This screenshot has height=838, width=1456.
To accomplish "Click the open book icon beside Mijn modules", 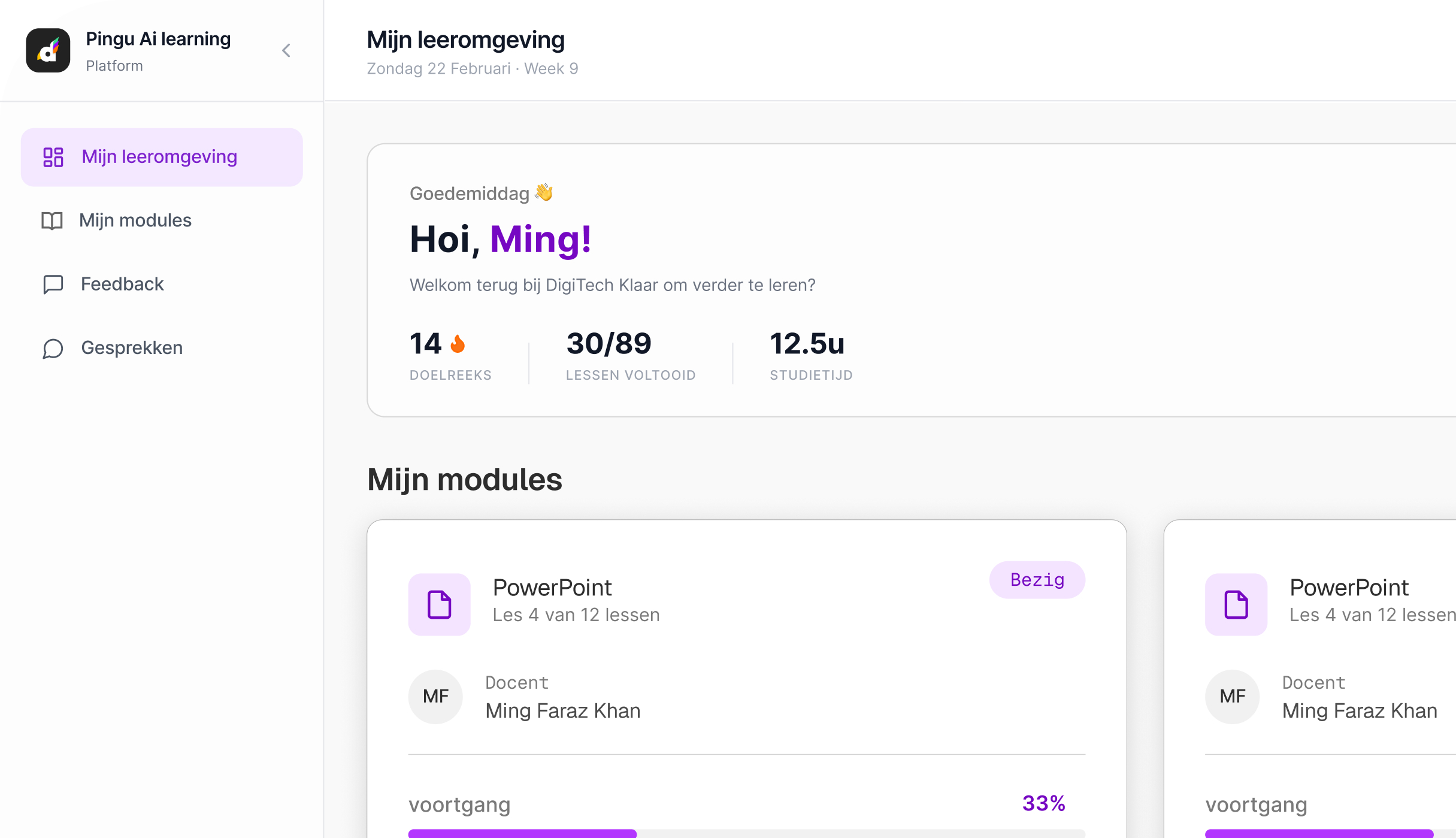I will tap(52, 220).
